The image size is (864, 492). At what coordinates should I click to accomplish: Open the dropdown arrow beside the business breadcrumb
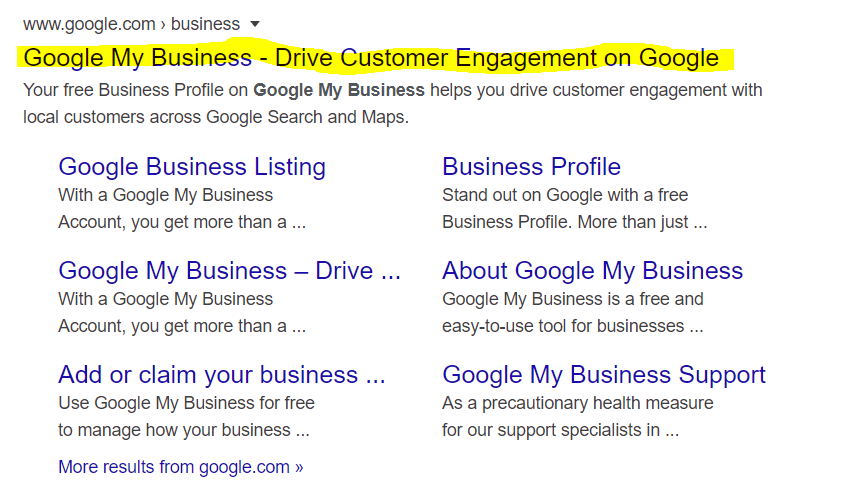coord(255,24)
